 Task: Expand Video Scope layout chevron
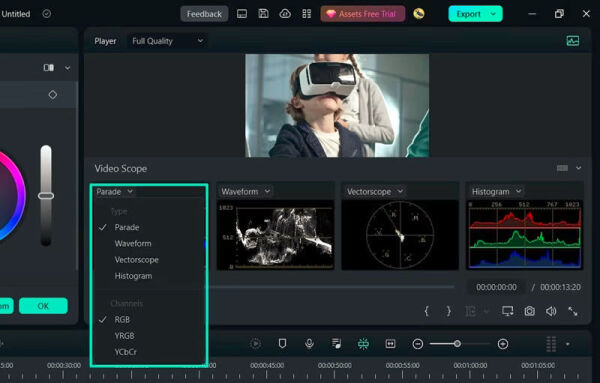pos(579,168)
